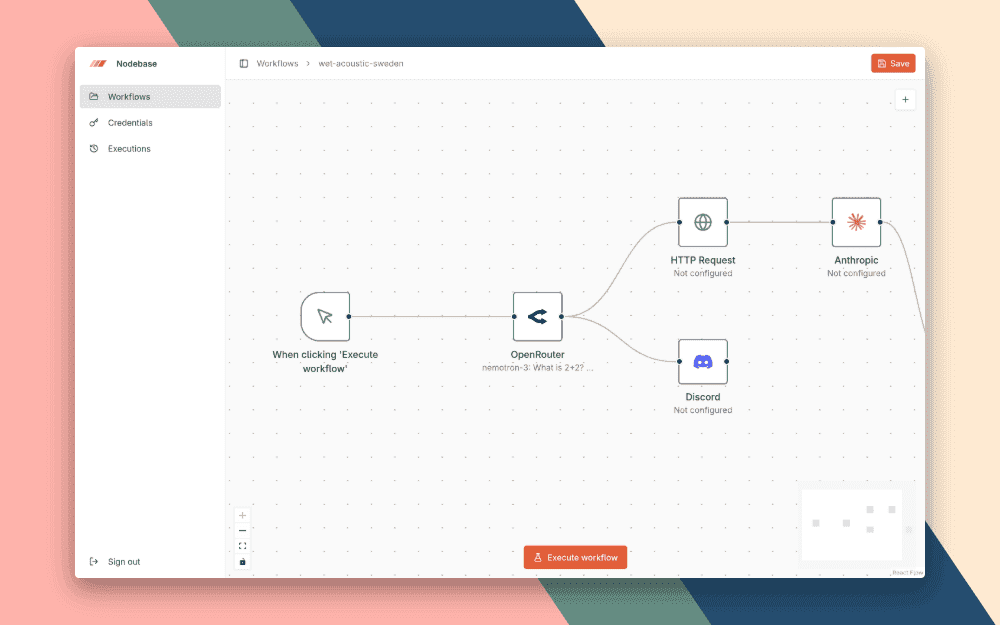Click the HTTP Request input handle
This screenshot has width=1000, height=625.
coord(679,222)
